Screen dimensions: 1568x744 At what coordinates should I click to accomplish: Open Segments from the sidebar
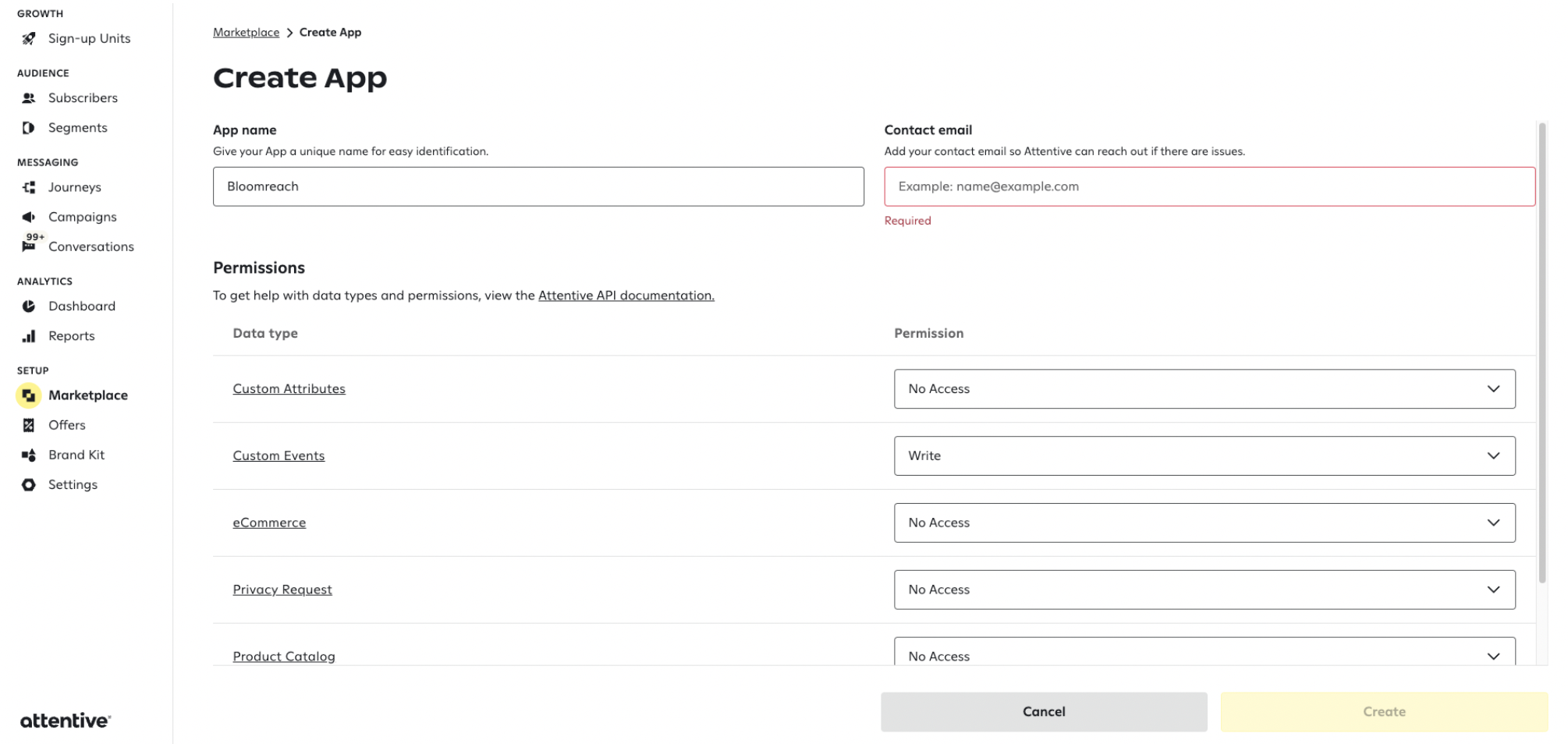78,127
